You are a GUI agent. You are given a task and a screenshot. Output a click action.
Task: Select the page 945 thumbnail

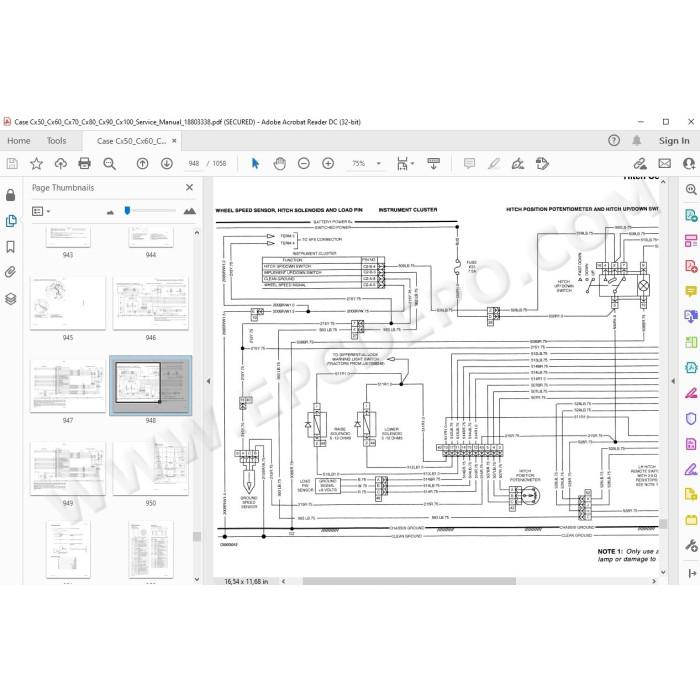click(x=68, y=304)
